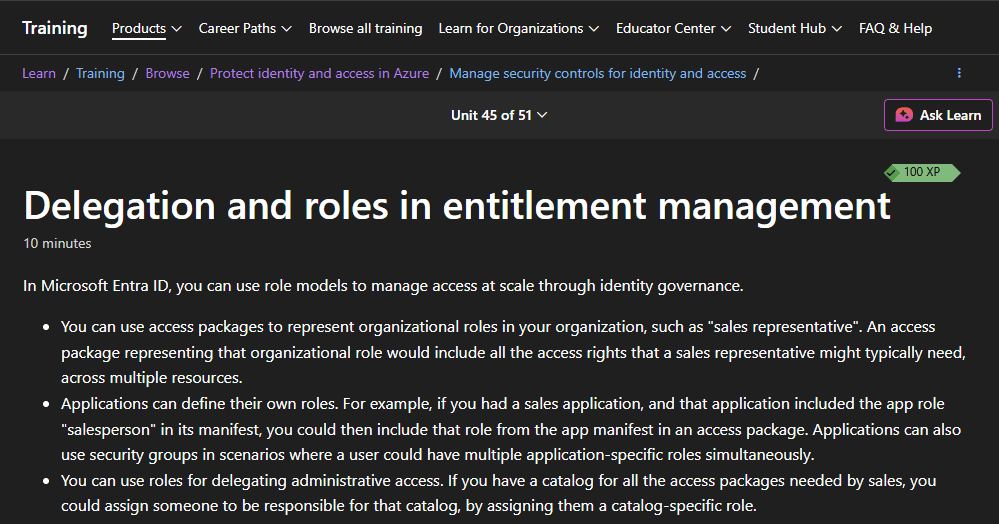Image resolution: width=999 pixels, height=524 pixels.
Task: Expand the Learn for Organizations menu
Action: tap(518, 28)
